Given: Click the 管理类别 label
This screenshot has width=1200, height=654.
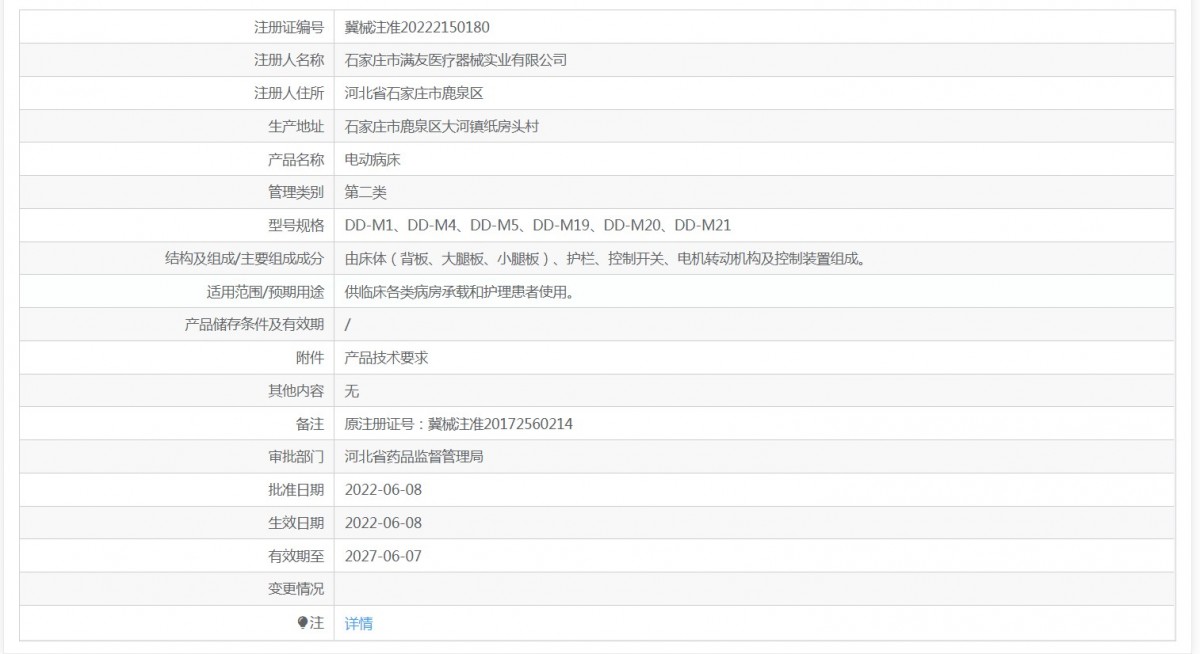Looking at the screenshot, I should [296, 192].
